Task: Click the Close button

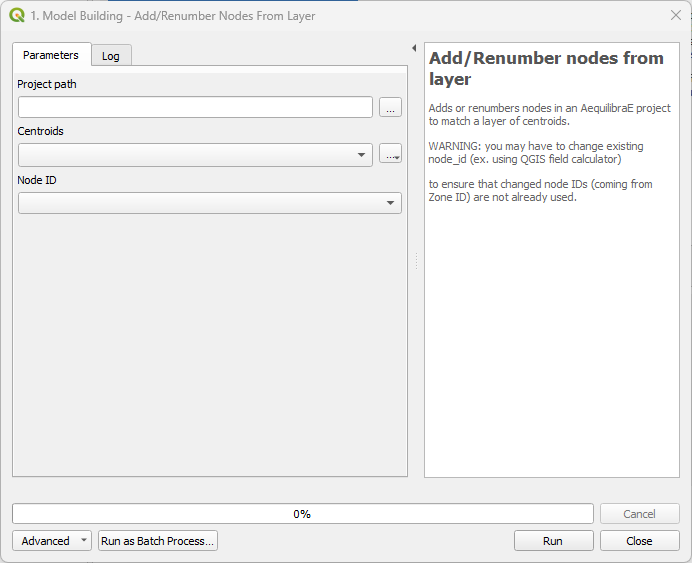Action: click(x=639, y=540)
